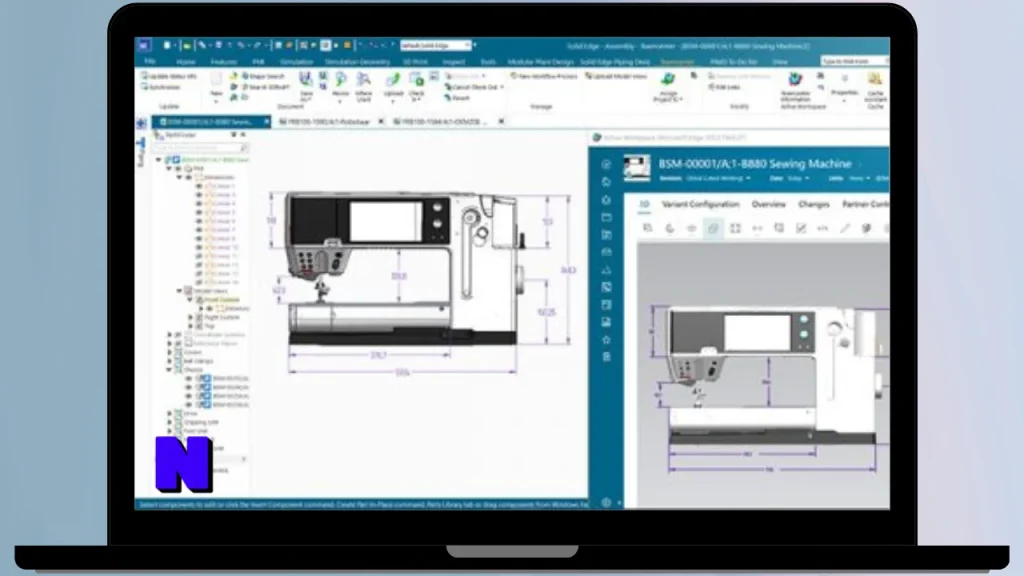The width and height of the screenshot is (1024, 576).
Task: Close the second document tab
Action: coord(381,121)
